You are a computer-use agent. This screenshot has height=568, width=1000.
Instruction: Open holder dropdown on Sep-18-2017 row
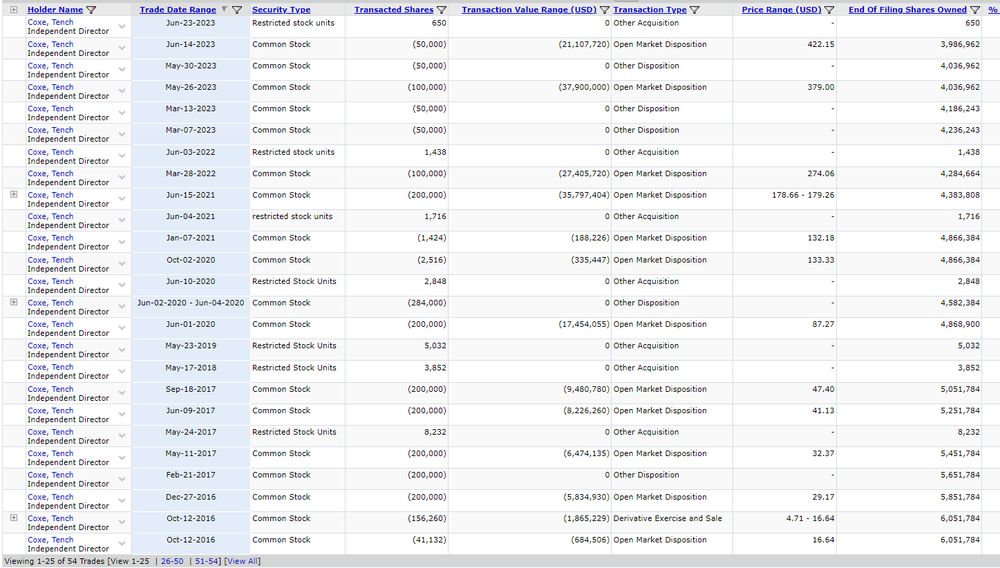pos(122,393)
